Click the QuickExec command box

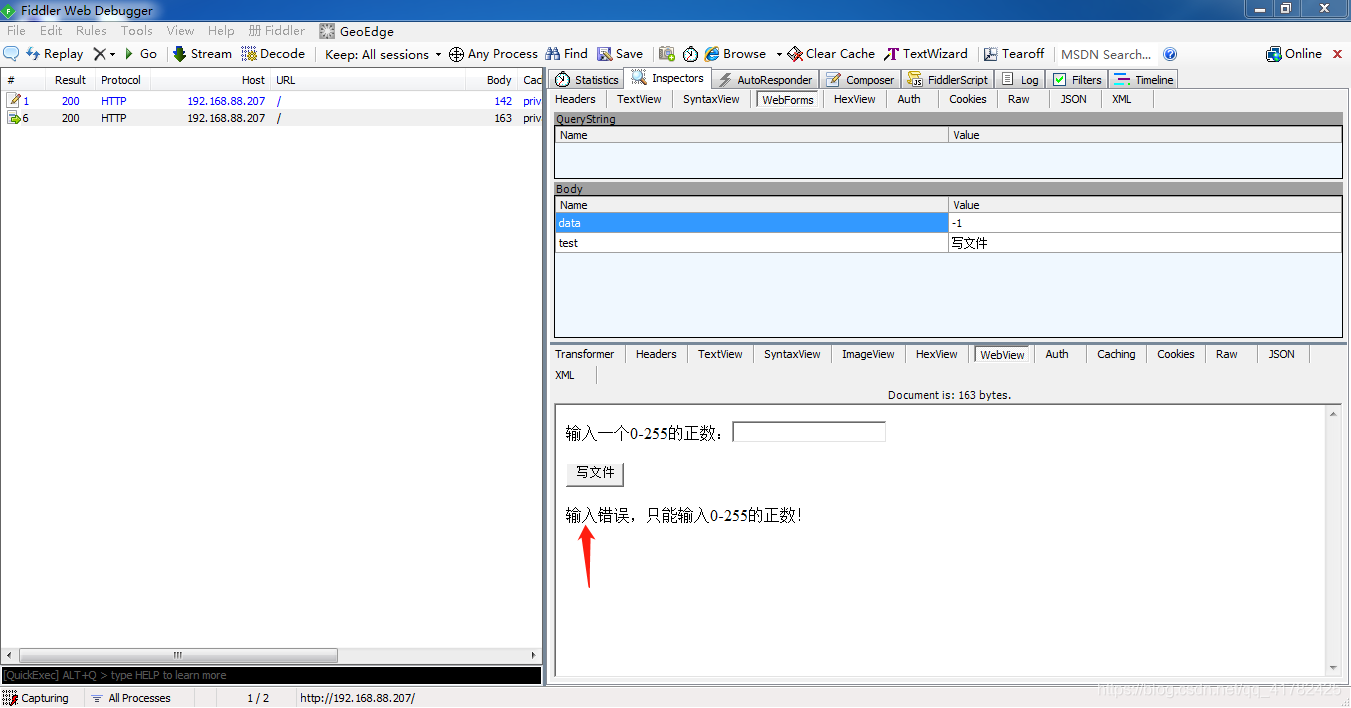click(271, 676)
